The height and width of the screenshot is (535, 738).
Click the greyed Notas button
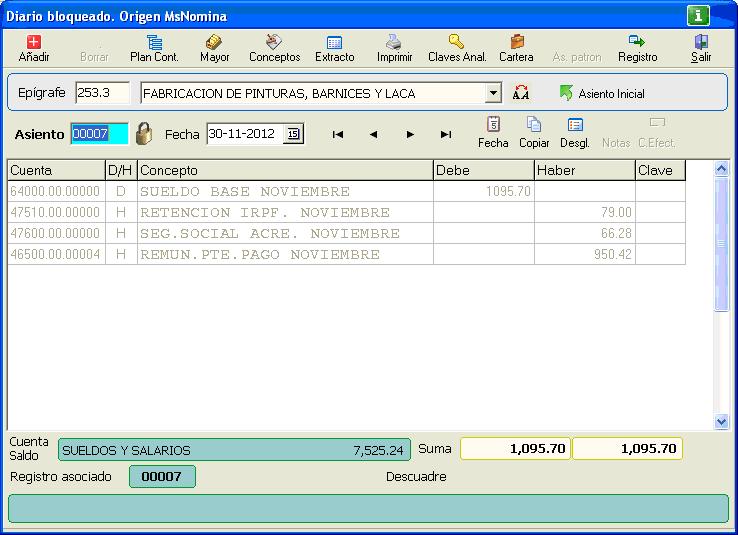pos(616,143)
